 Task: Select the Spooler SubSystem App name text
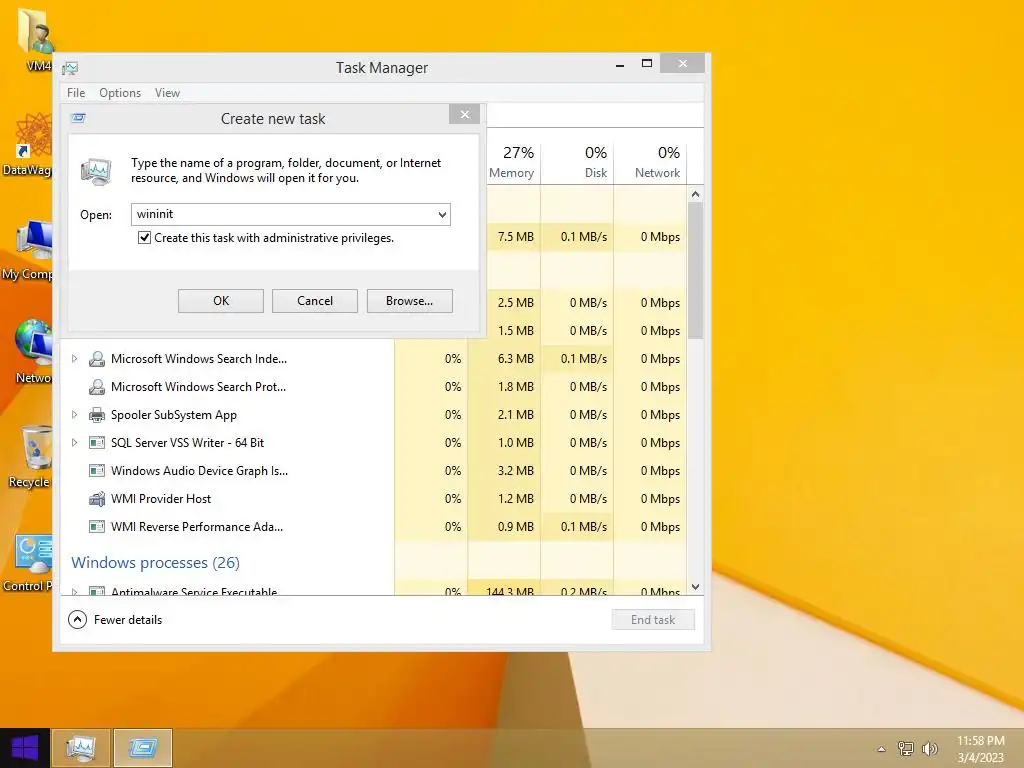click(x=174, y=415)
